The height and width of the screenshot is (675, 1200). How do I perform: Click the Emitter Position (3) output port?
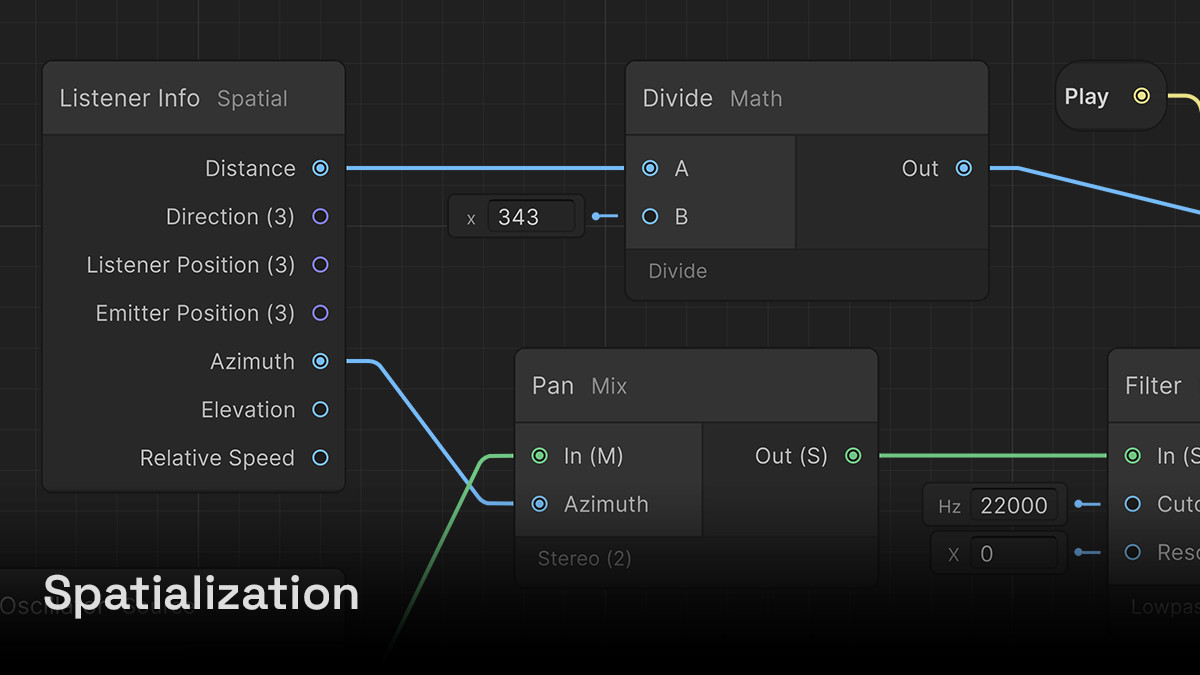pyautogui.click(x=320, y=313)
